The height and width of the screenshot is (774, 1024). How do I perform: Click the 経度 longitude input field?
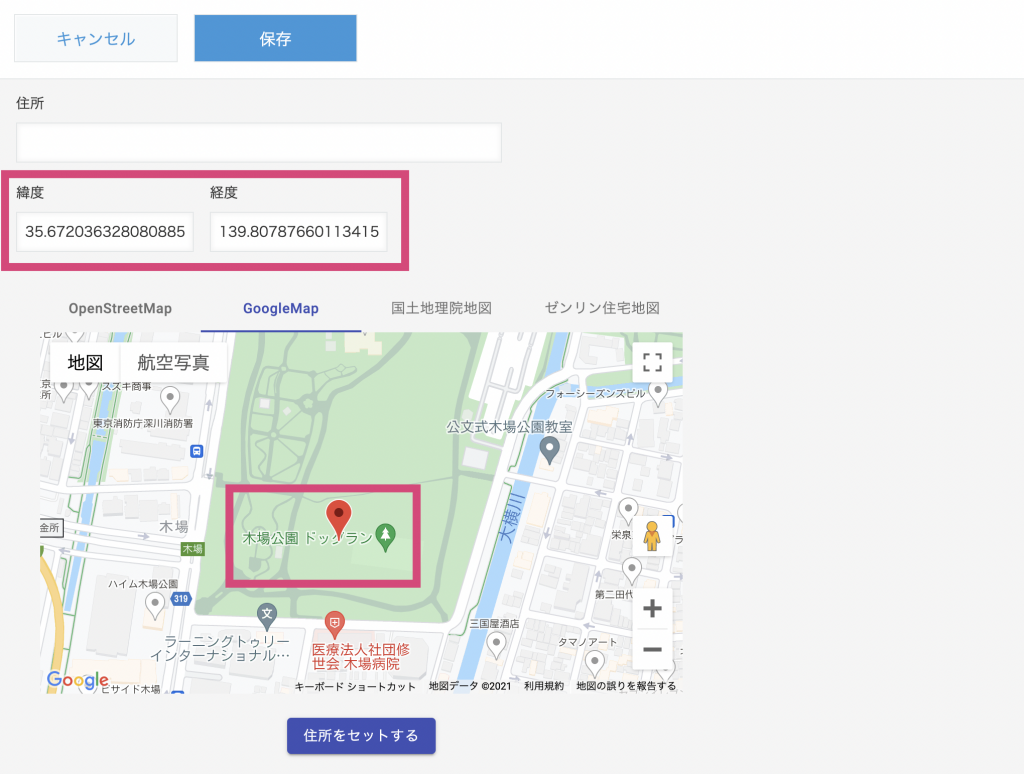point(298,231)
